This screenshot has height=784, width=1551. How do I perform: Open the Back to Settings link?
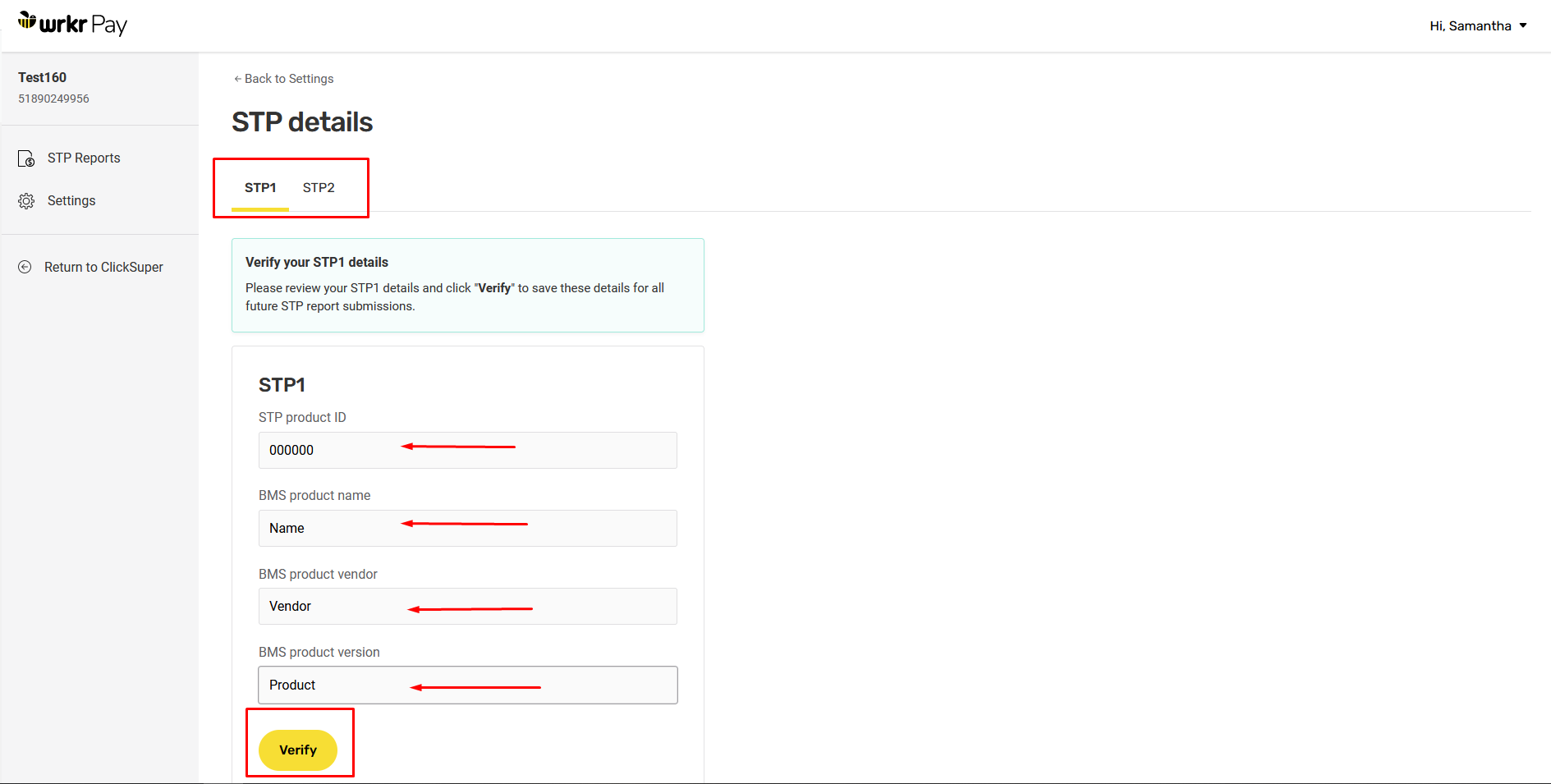point(288,78)
